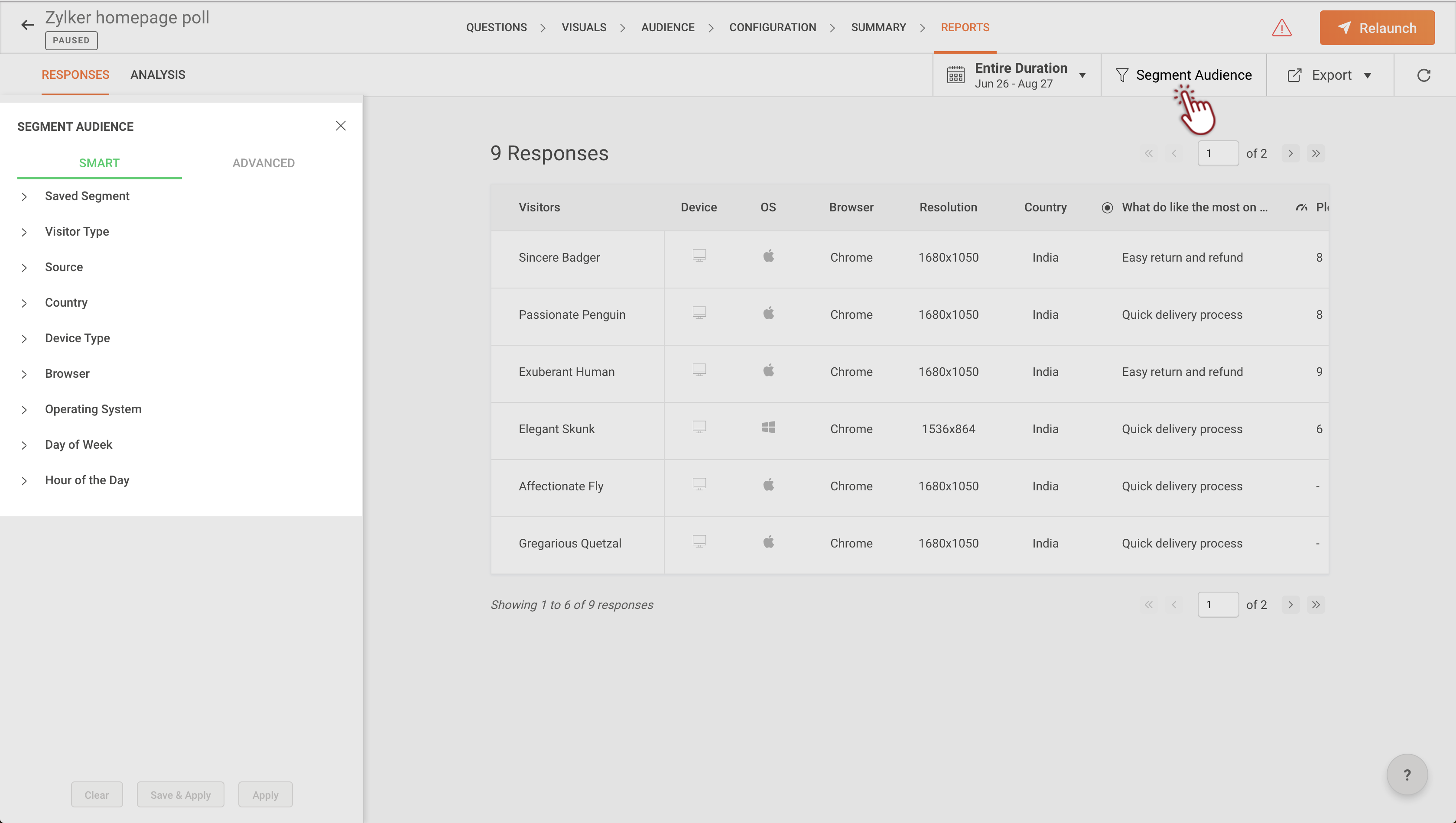Open the Export dropdown
This screenshot has height=823, width=1456.
click(x=1329, y=75)
